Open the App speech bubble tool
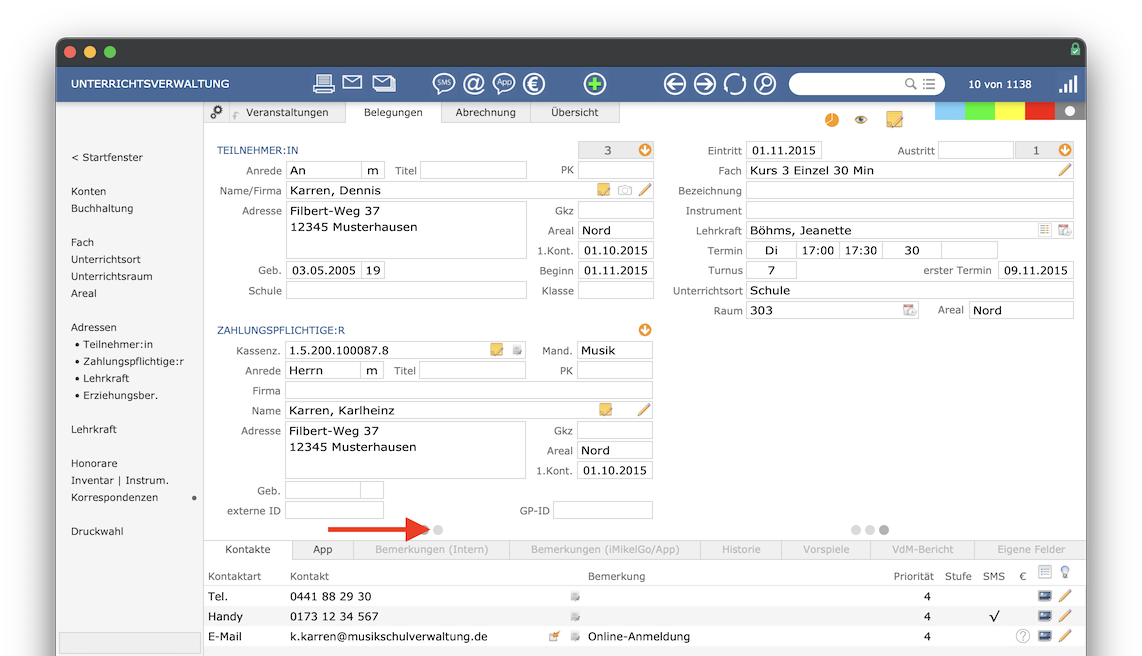 [x=504, y=84]
